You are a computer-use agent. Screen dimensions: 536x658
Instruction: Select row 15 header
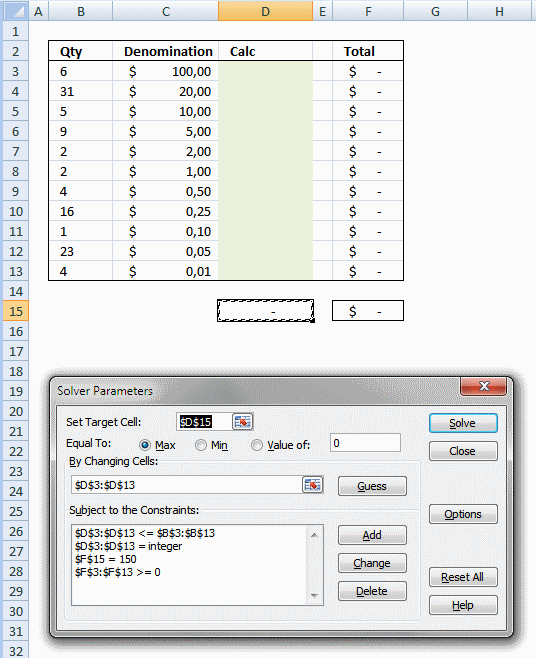[x=16, y=311]
